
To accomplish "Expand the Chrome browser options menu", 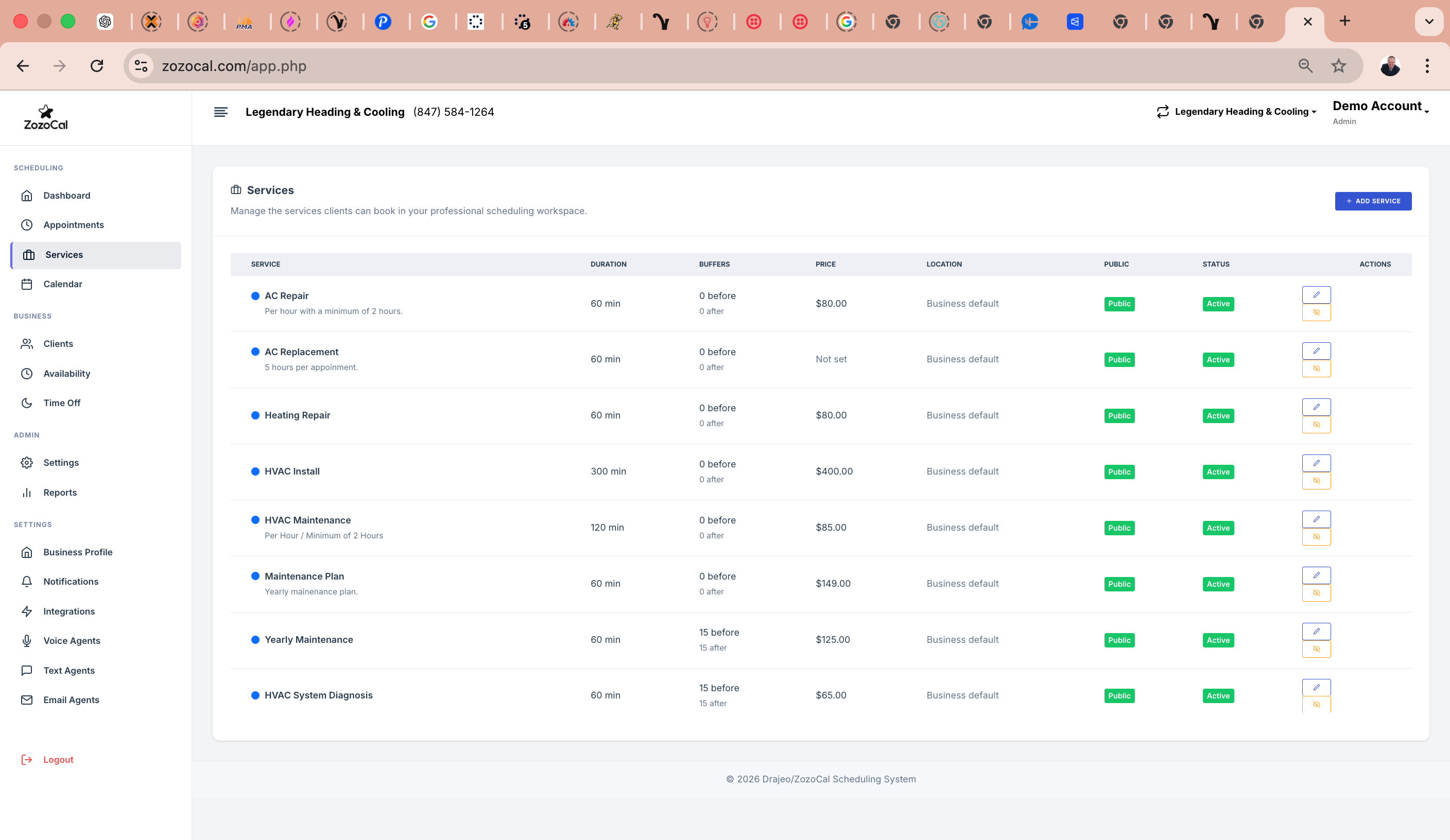I will pyautogui.click(x=1427, y=65).
